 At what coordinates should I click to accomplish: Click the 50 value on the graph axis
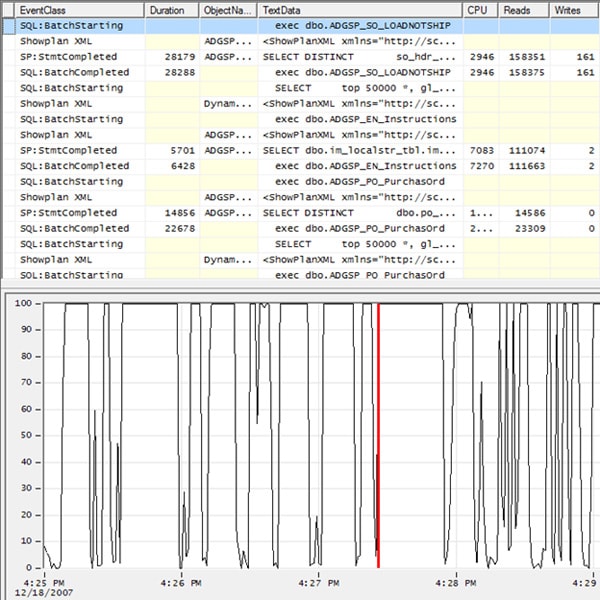tap(26, 435)
